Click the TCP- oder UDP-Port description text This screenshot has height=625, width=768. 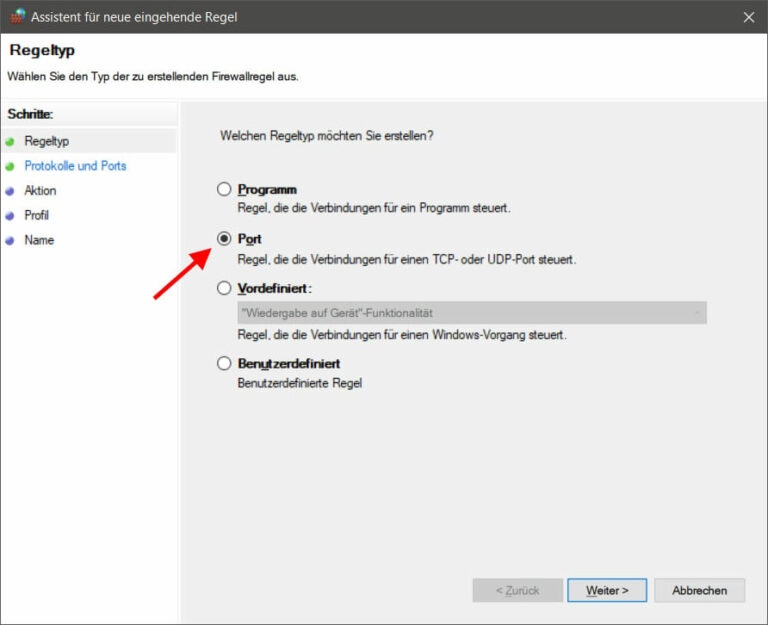coord(407,259)
